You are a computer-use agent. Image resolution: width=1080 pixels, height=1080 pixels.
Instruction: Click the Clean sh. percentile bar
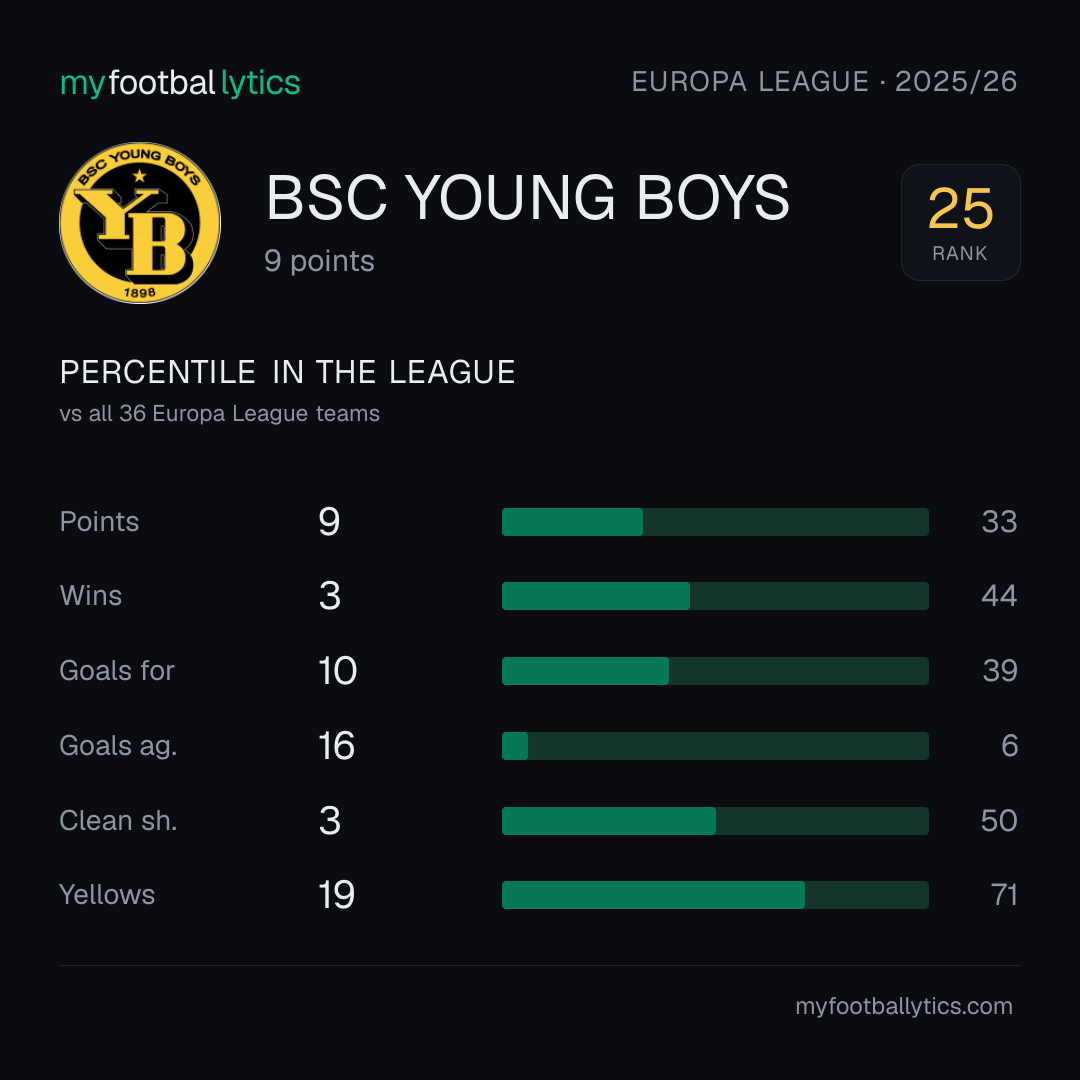pyautogui.click(x=715, y=821)
